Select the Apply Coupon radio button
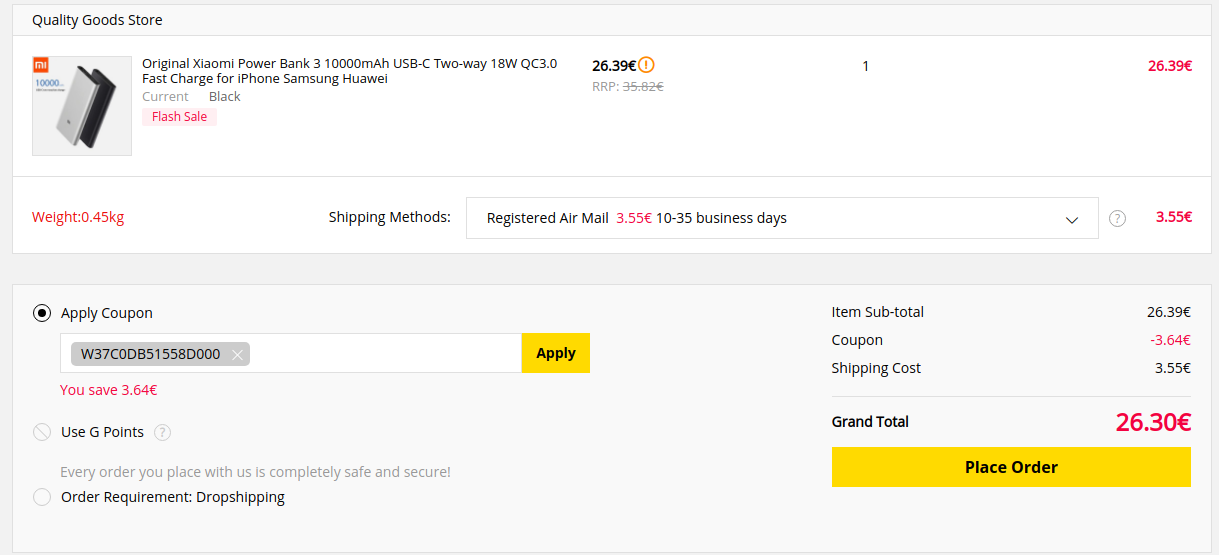Screen dimensions: 1219x555 coord(42,313)
